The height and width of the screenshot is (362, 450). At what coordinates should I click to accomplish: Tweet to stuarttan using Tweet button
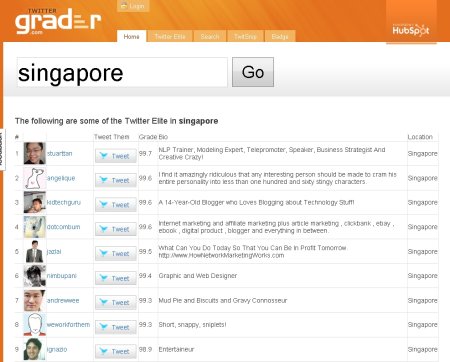[116, 156]
